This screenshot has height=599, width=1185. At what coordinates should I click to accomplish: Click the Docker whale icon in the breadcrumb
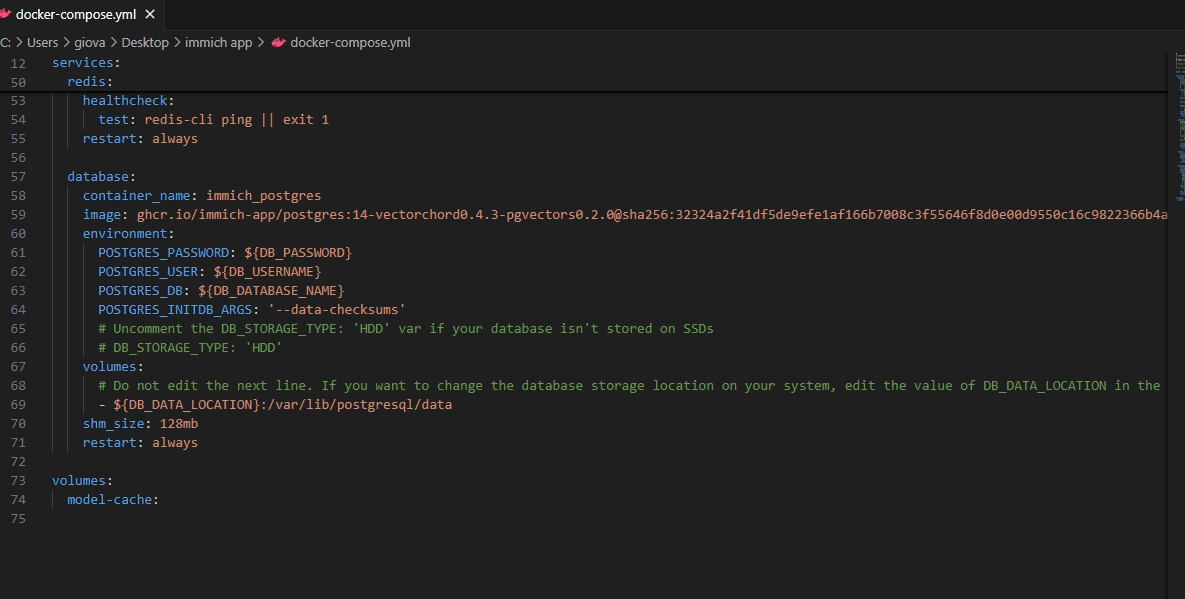click(278, 42)
